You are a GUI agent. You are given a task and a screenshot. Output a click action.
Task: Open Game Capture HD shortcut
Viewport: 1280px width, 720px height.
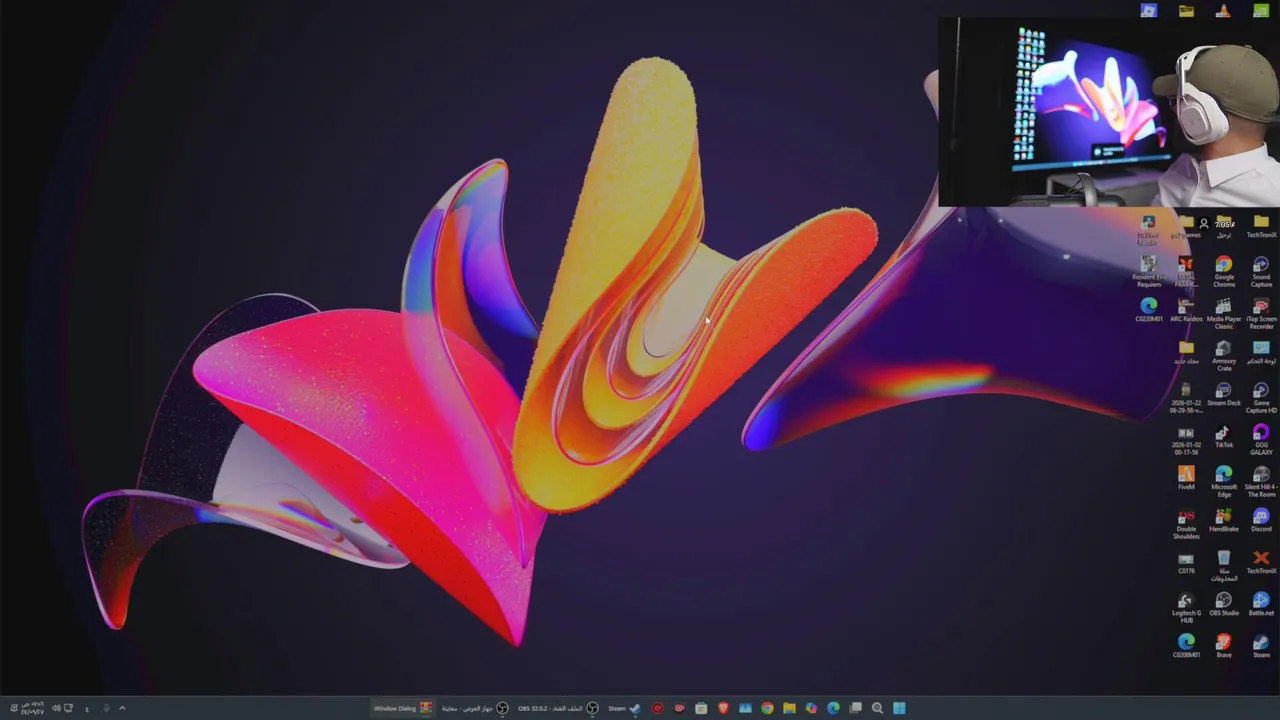(x=1261, y=398)
